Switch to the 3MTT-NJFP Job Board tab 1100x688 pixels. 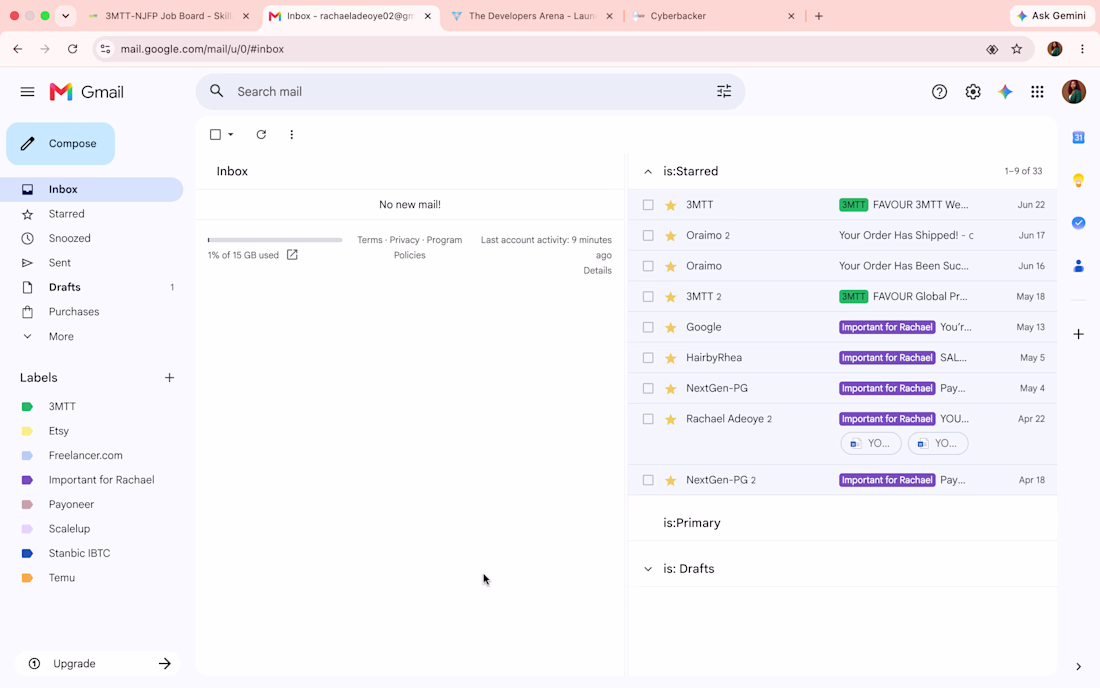pos(168,15)
